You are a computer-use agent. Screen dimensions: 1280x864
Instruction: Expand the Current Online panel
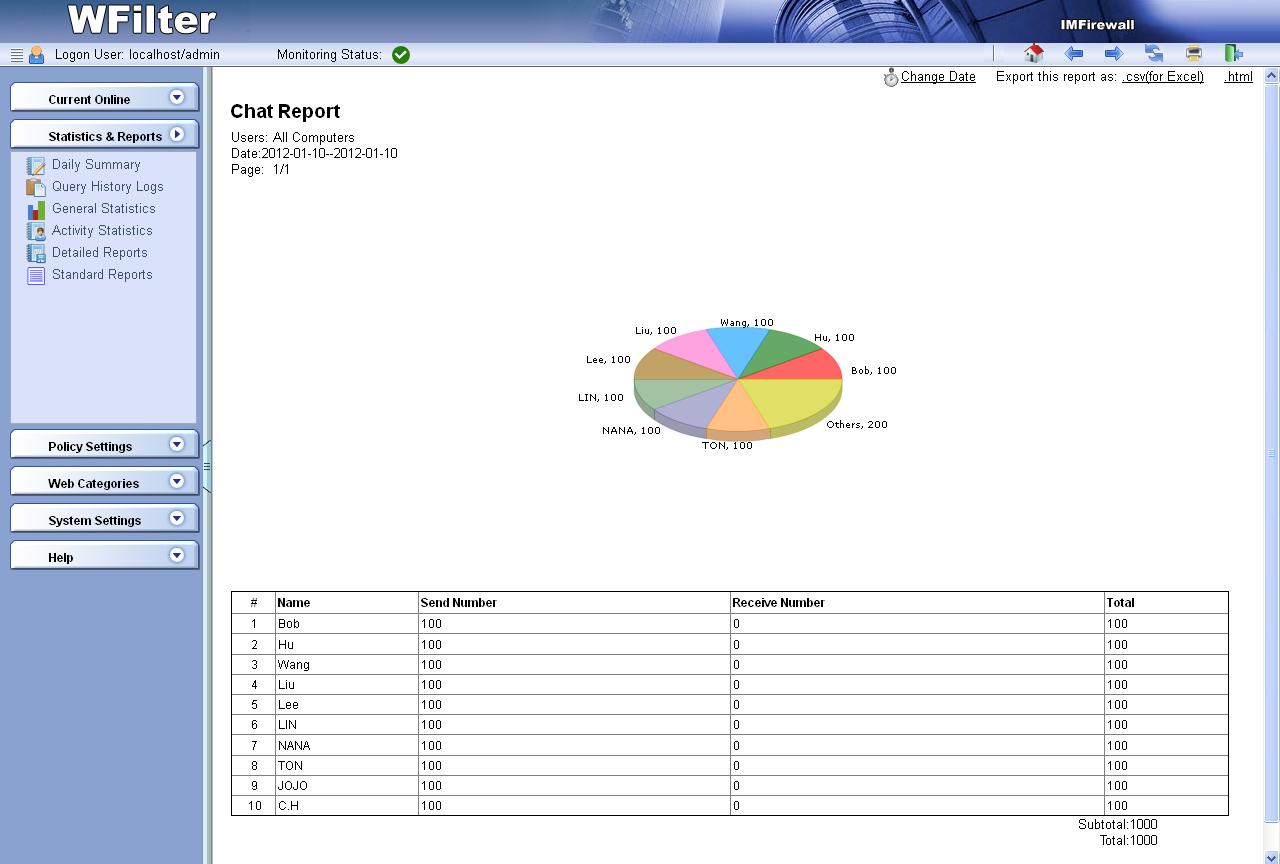(x=177, y=98)
